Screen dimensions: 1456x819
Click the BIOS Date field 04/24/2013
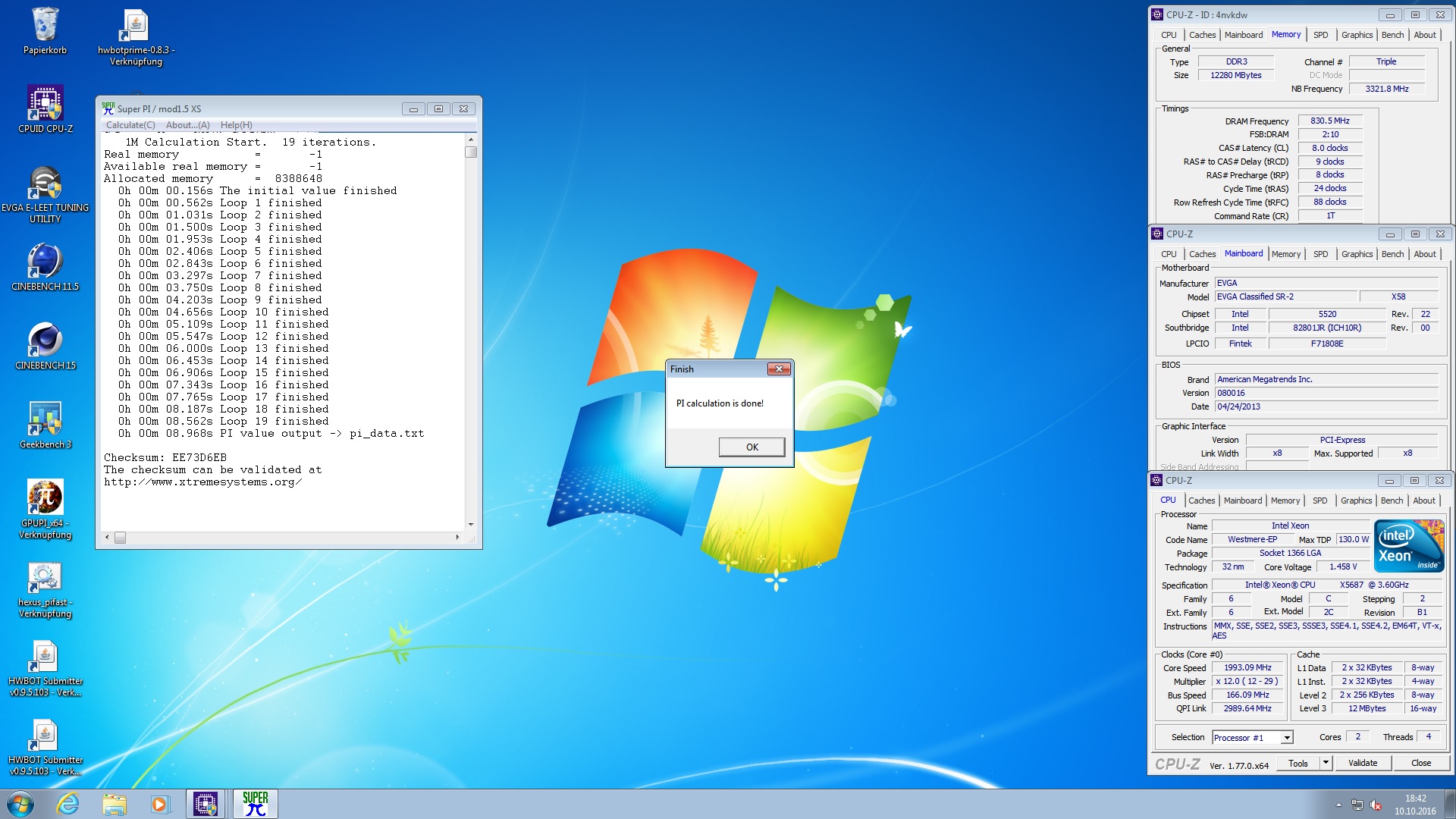pos(1326,407)
